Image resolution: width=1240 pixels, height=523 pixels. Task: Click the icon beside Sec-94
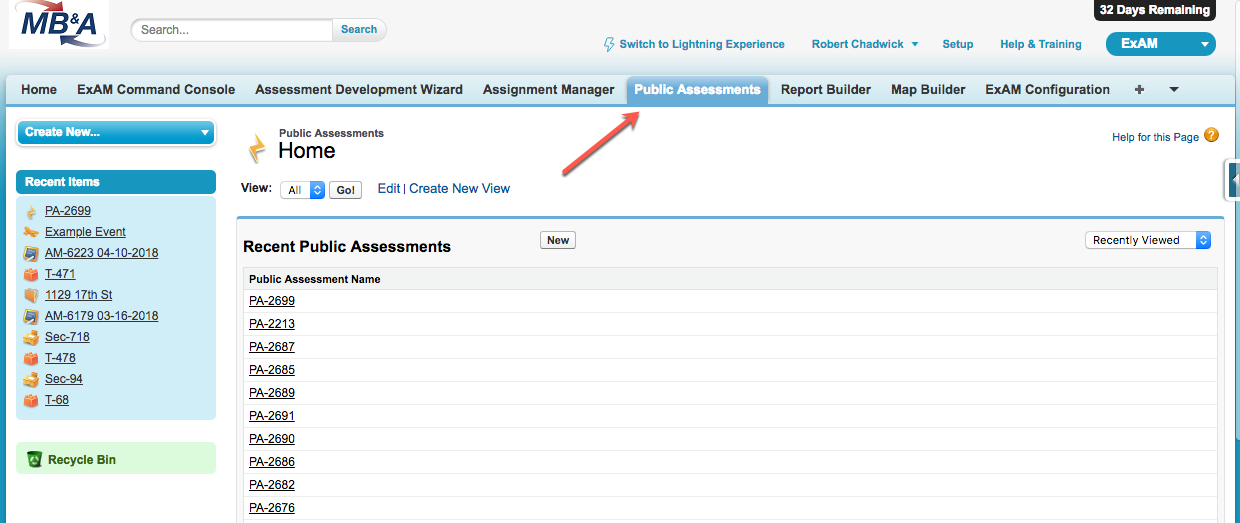click(31, 379)
